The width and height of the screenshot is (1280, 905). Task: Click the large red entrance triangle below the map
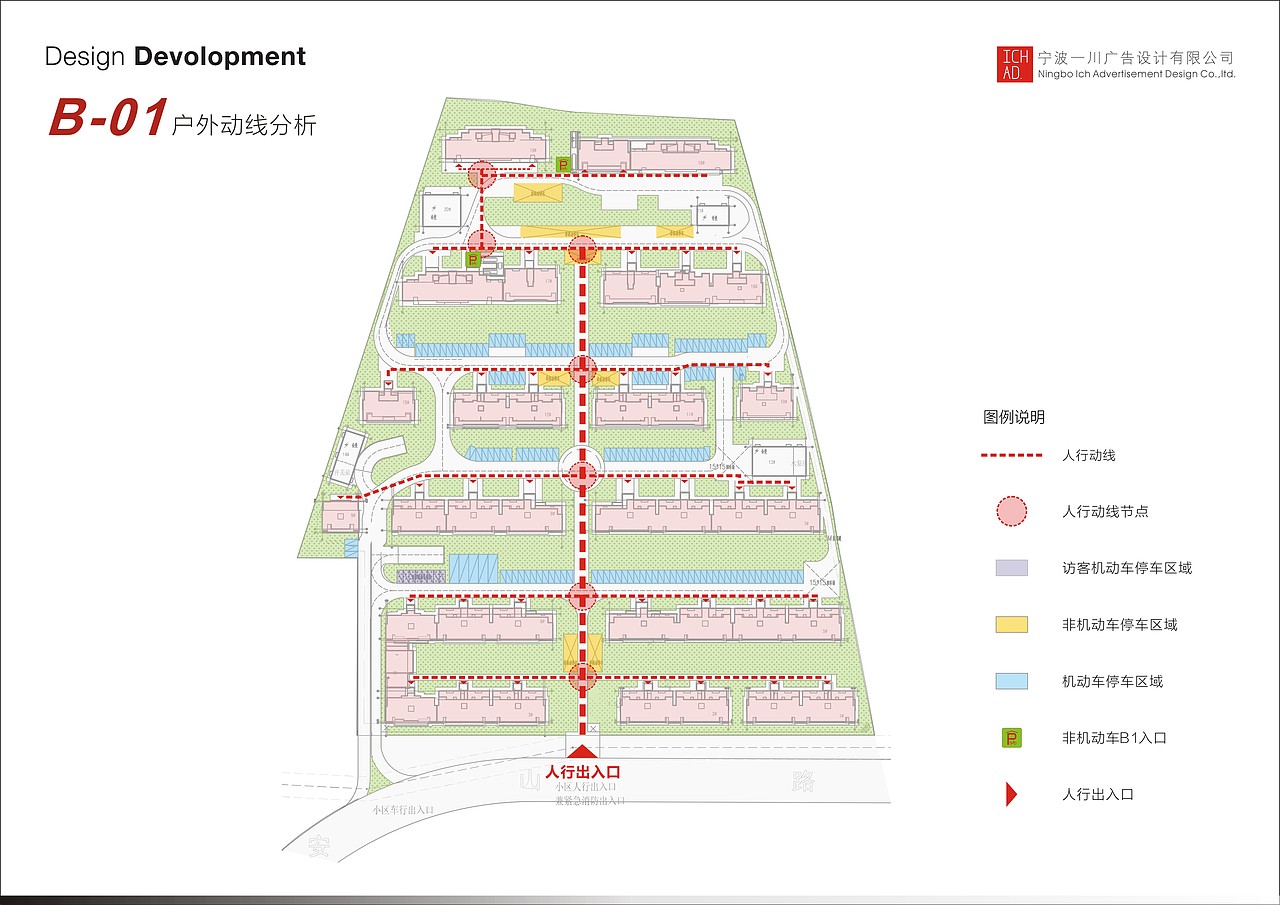[583, 749]
